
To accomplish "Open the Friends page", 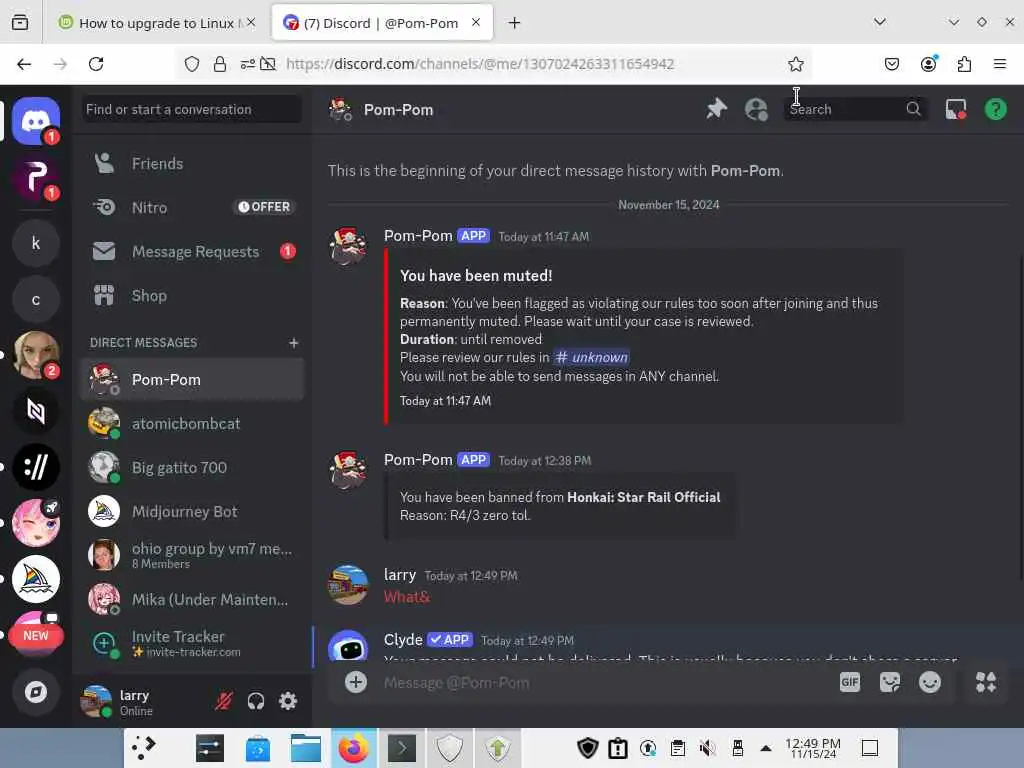I will tap(192, 163).
